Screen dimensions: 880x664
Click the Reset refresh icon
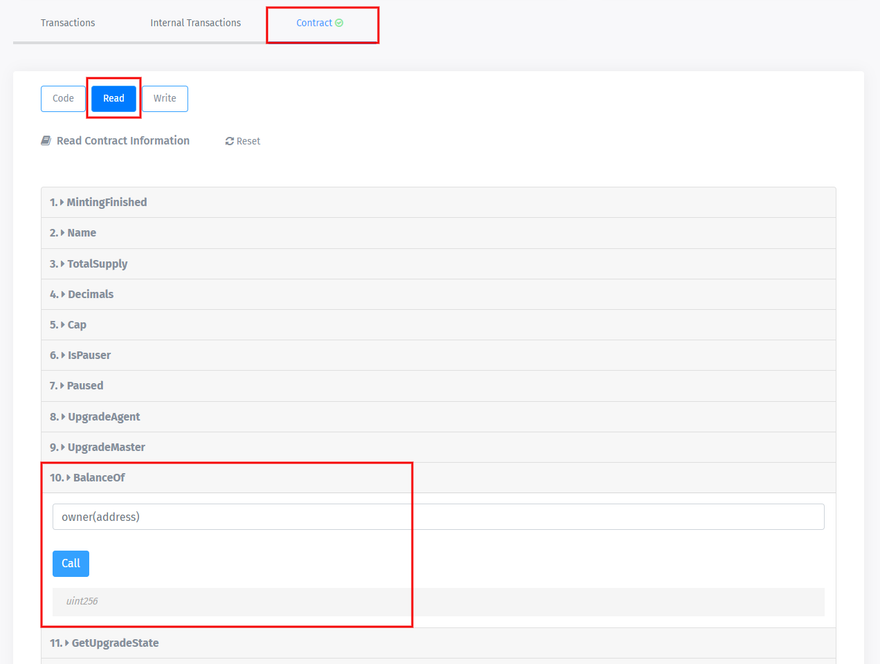click(x=230, y=142)
